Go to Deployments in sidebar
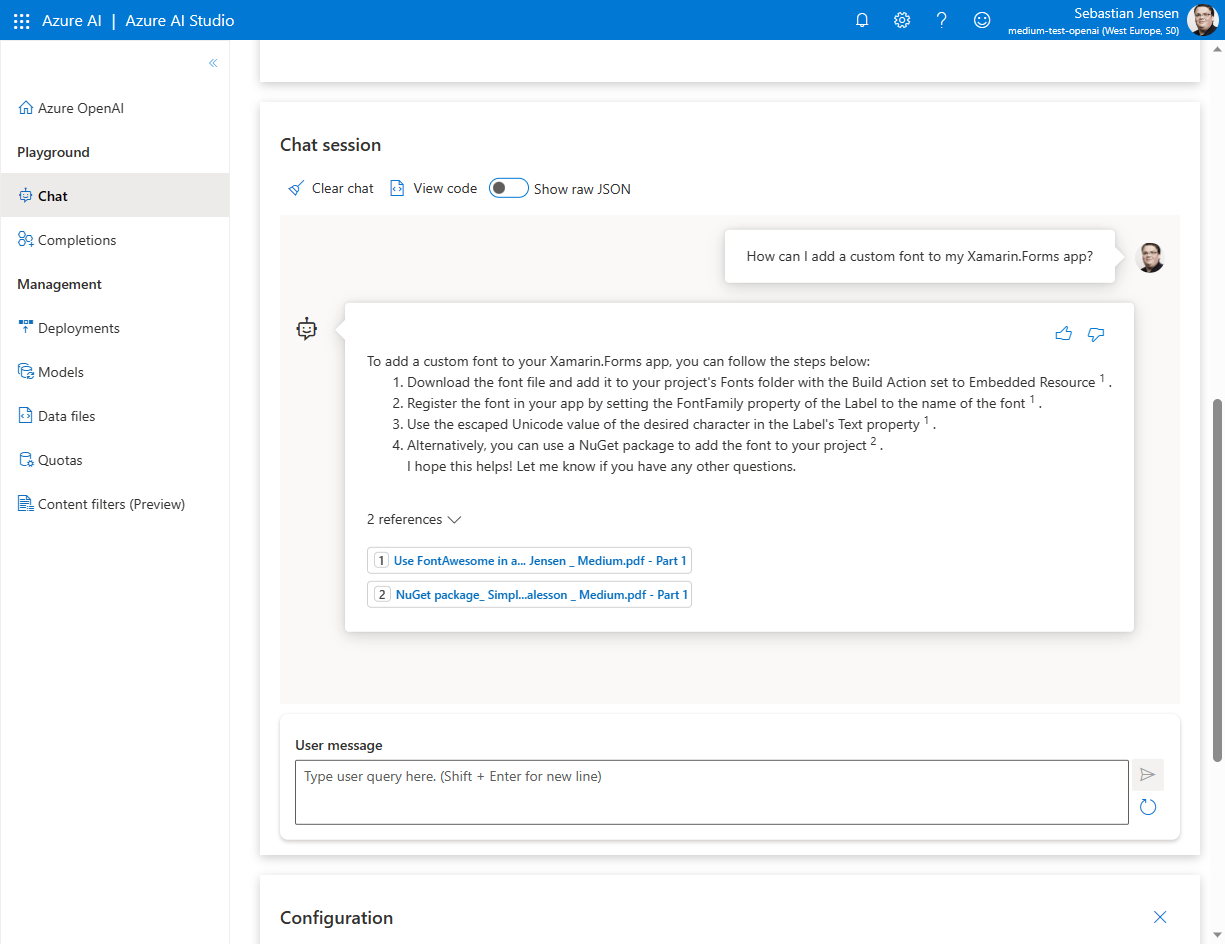 pyautogui.click(x=78, y=328)
